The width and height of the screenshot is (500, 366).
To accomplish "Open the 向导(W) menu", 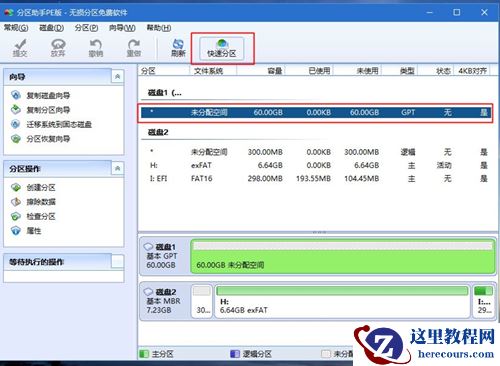I will click(x=122, y=28).
